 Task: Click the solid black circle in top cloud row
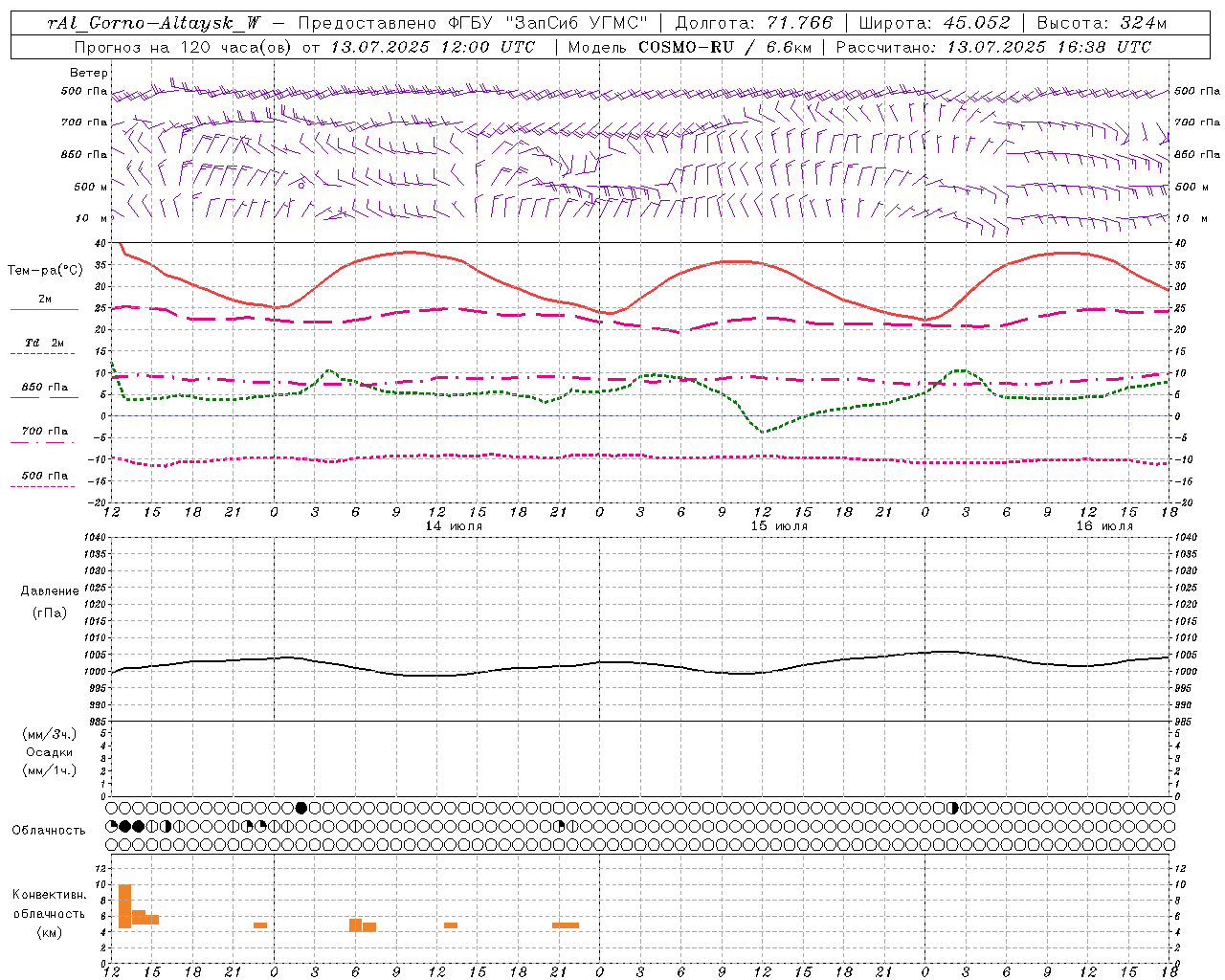click(x=301, y=808)
